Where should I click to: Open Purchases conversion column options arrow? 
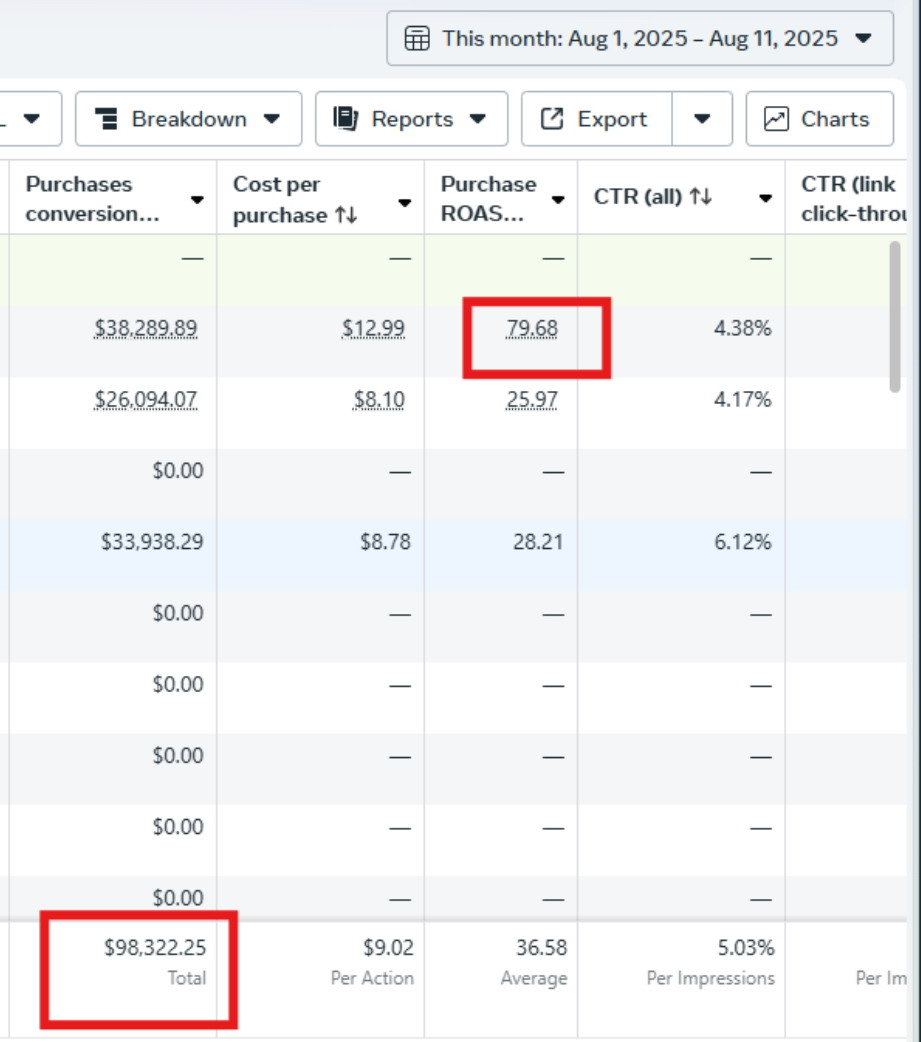click(x=197, y=200)
